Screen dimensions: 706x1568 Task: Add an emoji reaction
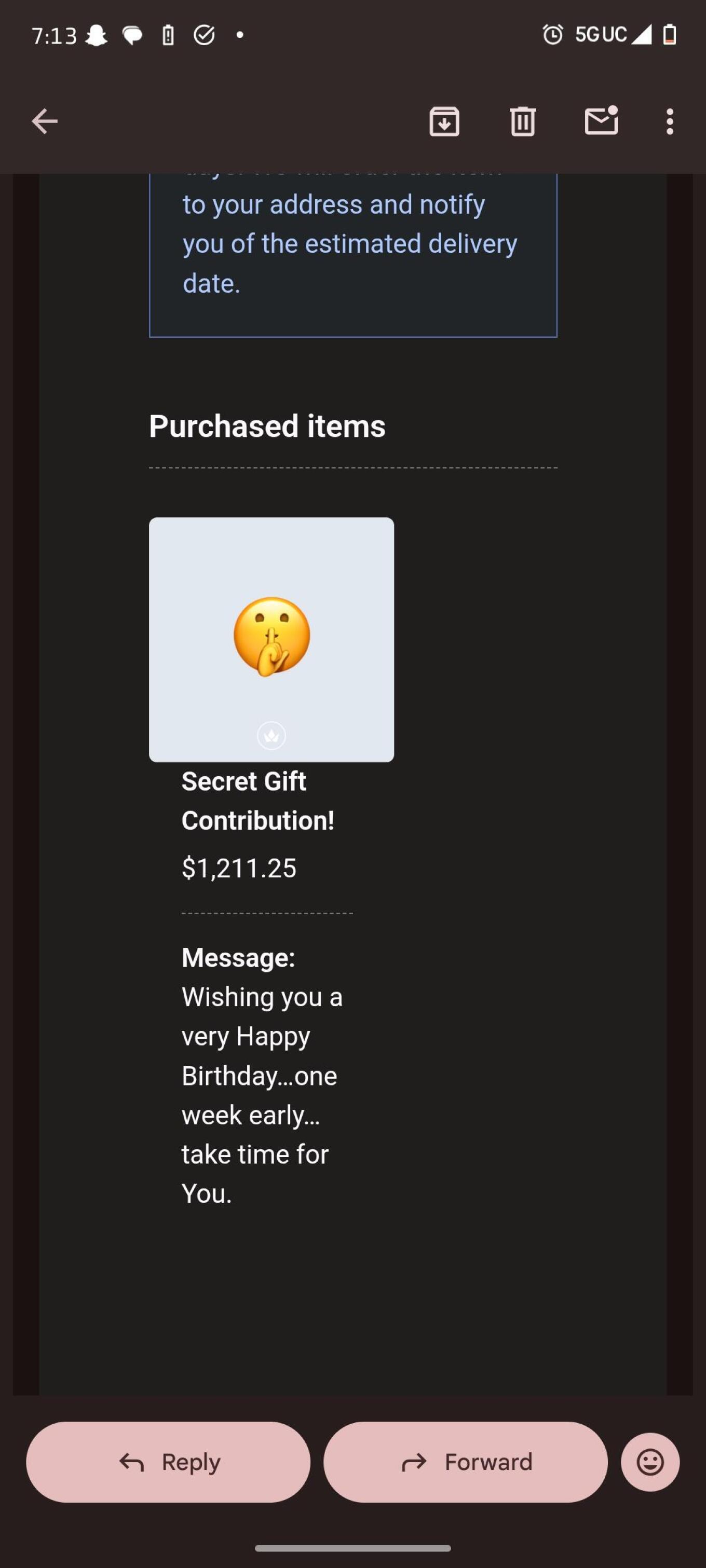(650, 1462)
